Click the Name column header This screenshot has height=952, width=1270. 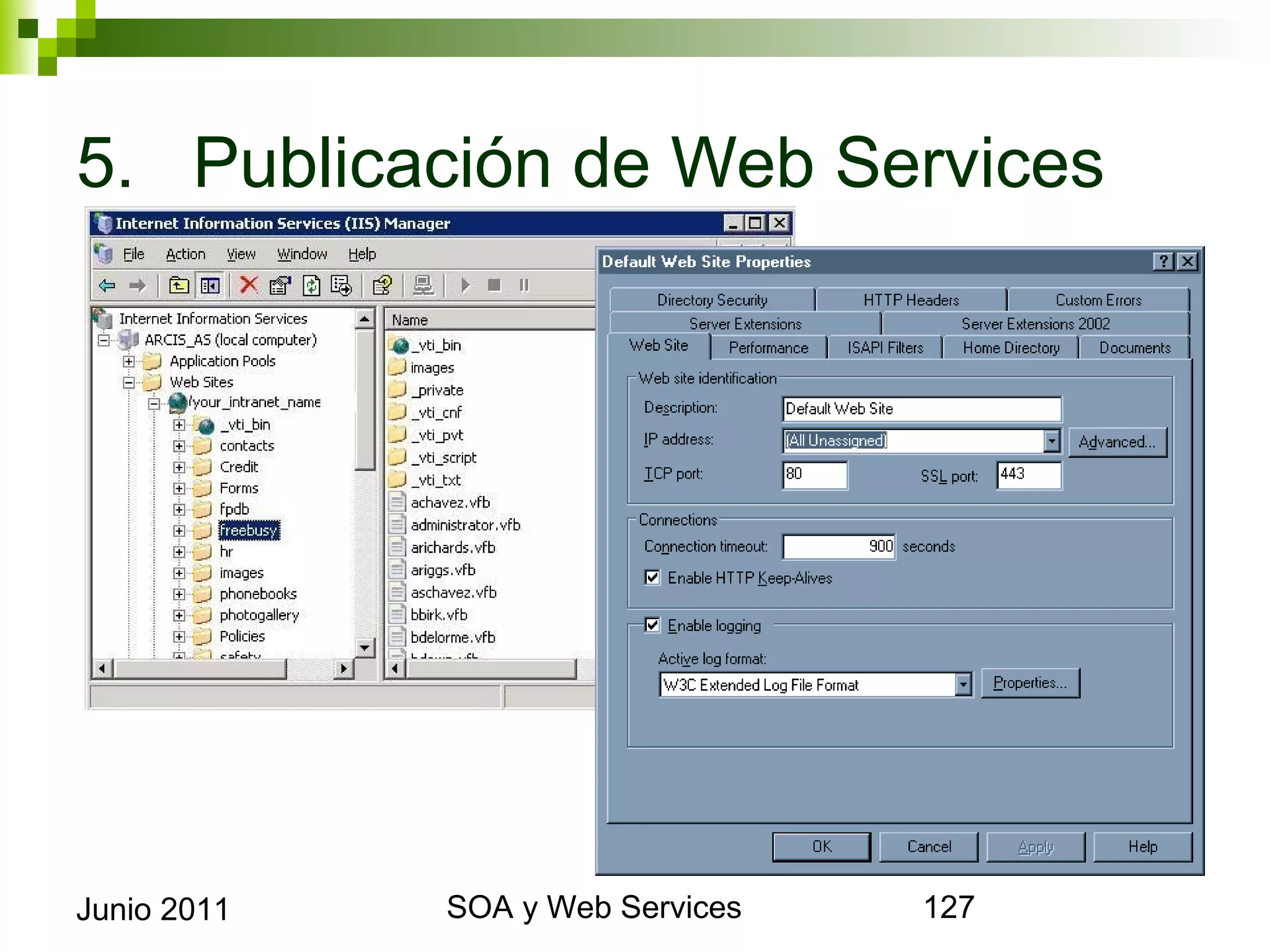(x=490, y=320)
